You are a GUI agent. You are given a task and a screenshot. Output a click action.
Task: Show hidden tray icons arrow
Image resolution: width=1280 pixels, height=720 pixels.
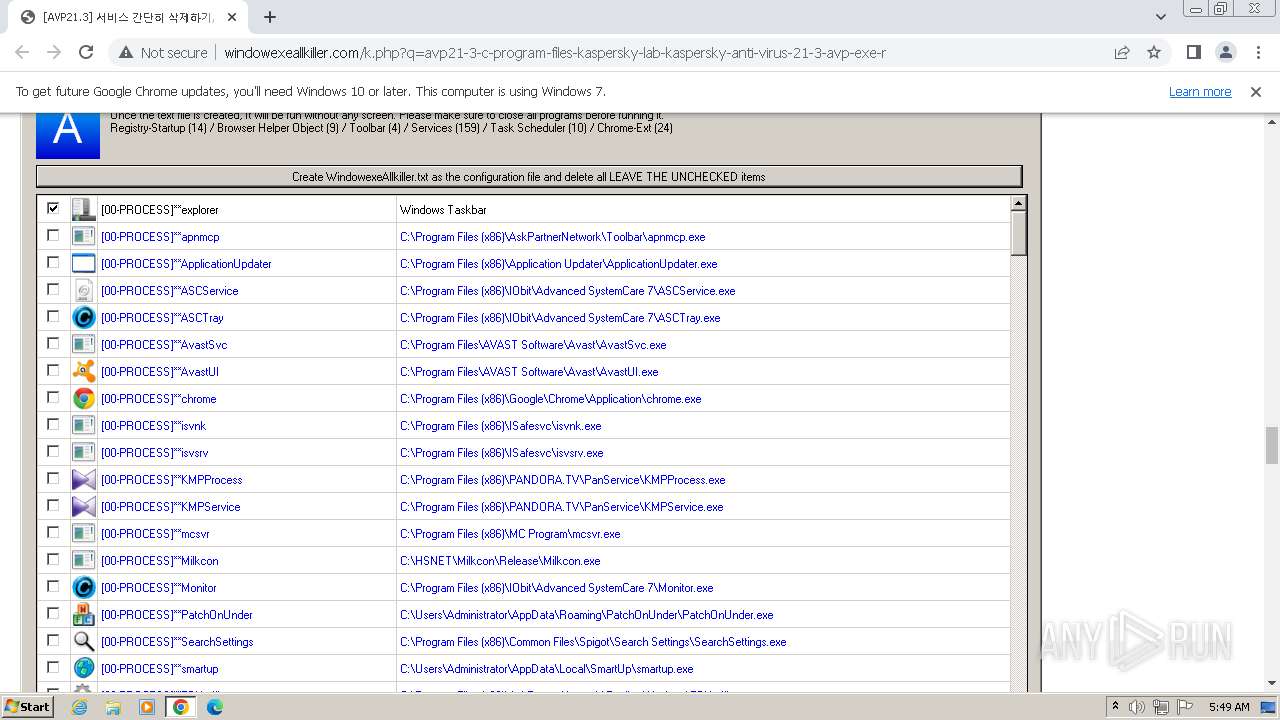pyautogui.click(x=1116, y=707)
